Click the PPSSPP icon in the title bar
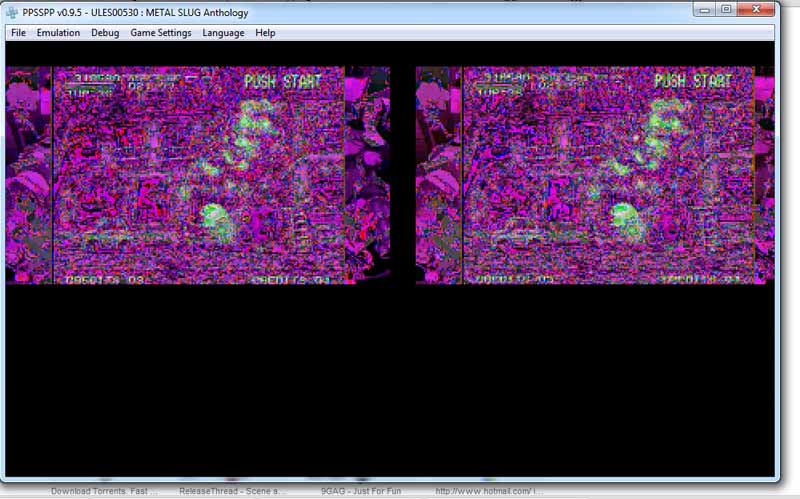The image size is (800, 499). 11,12
